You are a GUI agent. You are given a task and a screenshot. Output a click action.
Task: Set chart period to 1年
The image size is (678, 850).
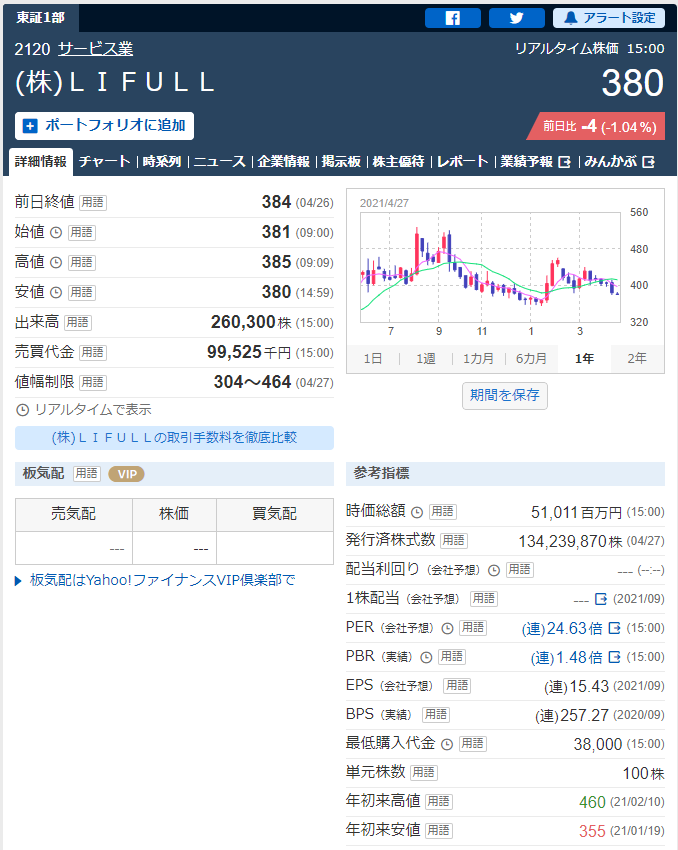click(x=584, y=359)
